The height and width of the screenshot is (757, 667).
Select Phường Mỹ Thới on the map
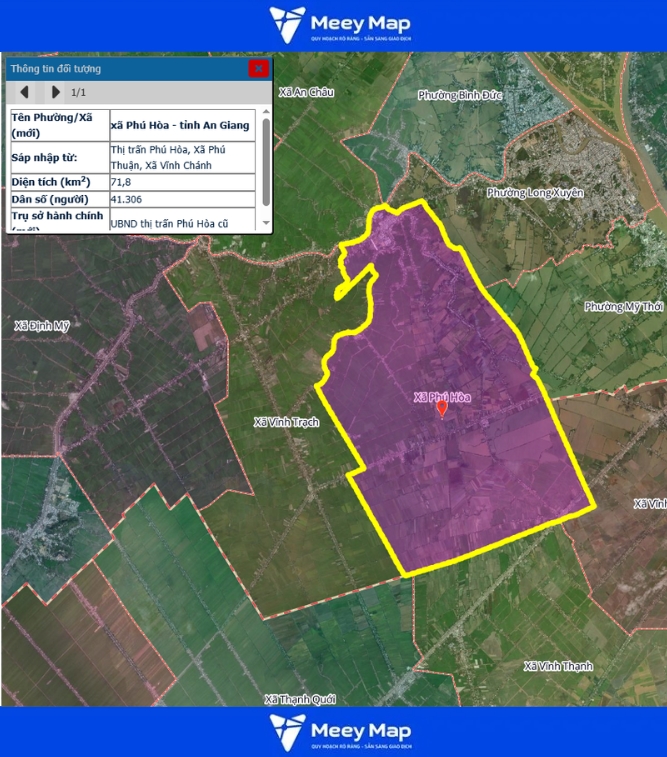pos(623,307)
